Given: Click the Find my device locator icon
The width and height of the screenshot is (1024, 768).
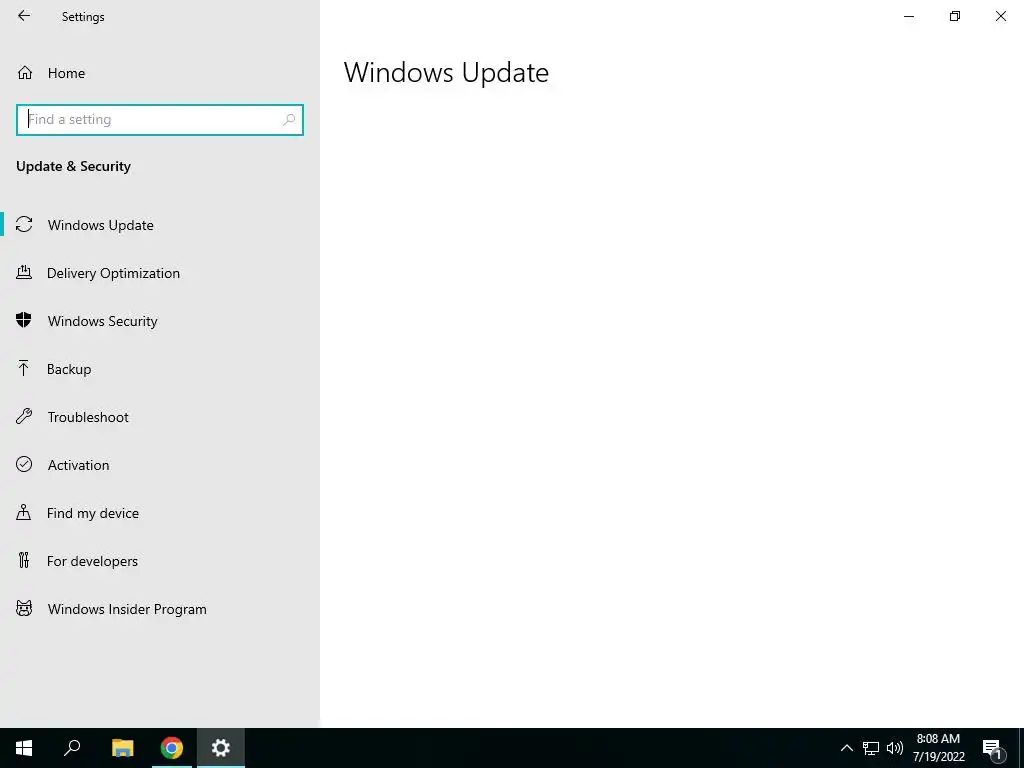Looking at the screenshot, I should tap(24, 512).
